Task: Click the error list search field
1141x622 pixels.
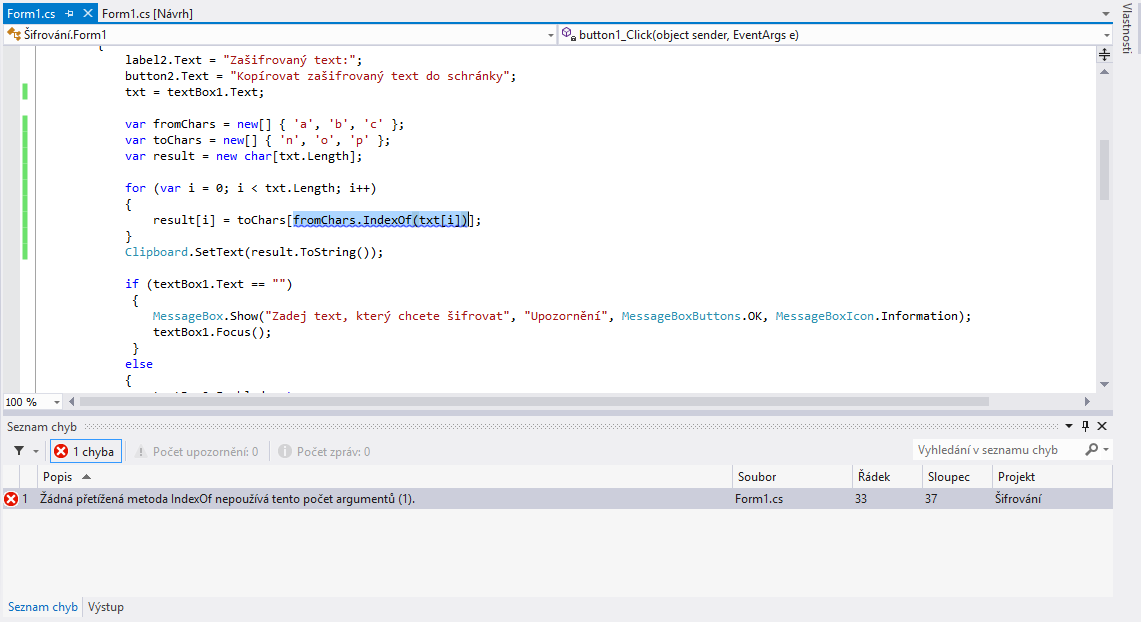Action: 995,450
